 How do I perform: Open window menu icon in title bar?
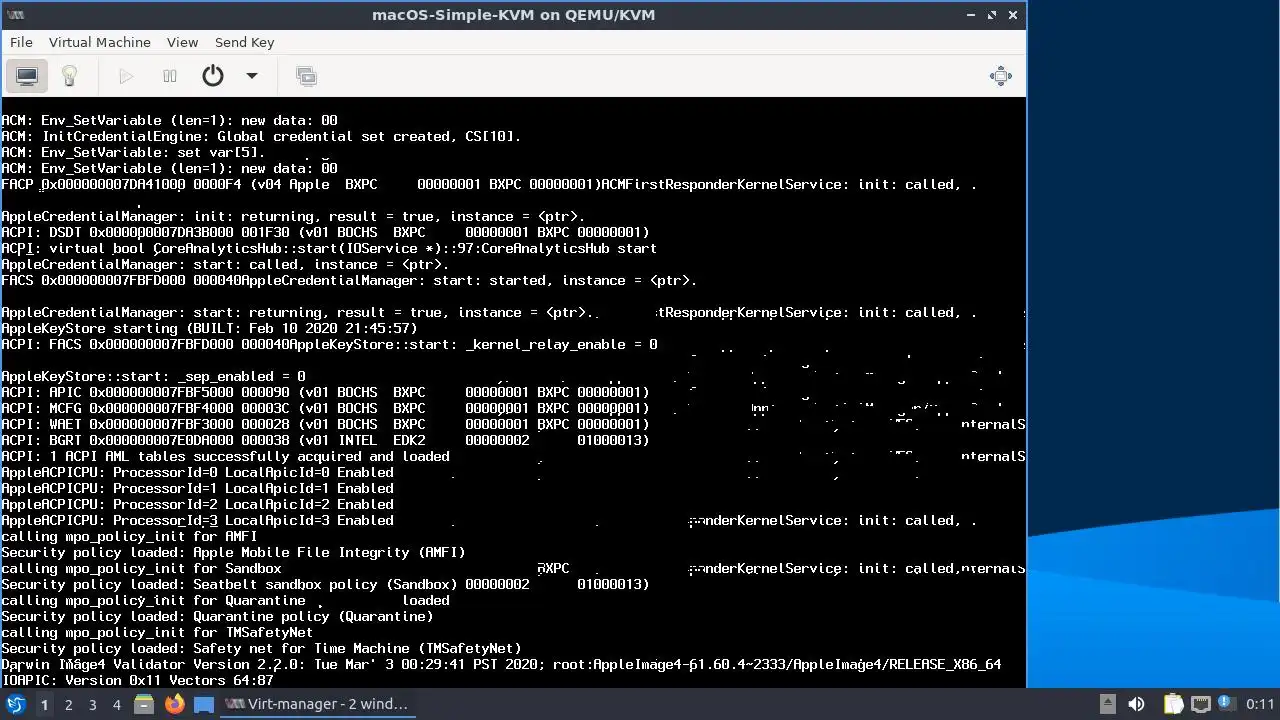(x=14, y=15)
